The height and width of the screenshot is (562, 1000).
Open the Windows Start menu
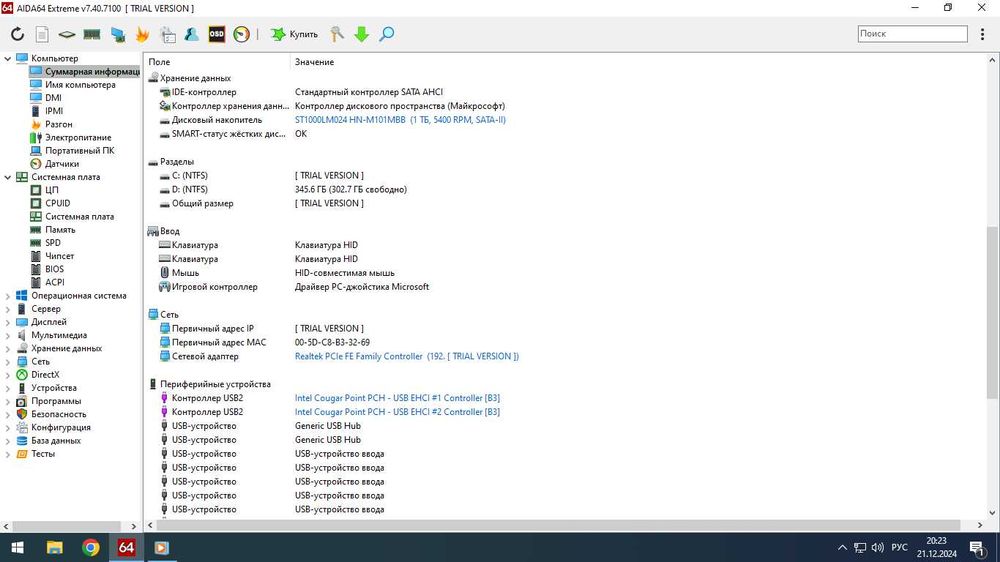pyautogui.click(x=17, y=547)
